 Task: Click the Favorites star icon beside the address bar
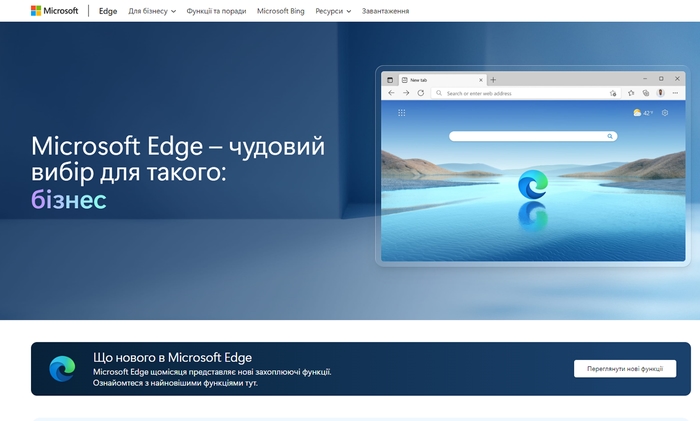tap(631, 93)
